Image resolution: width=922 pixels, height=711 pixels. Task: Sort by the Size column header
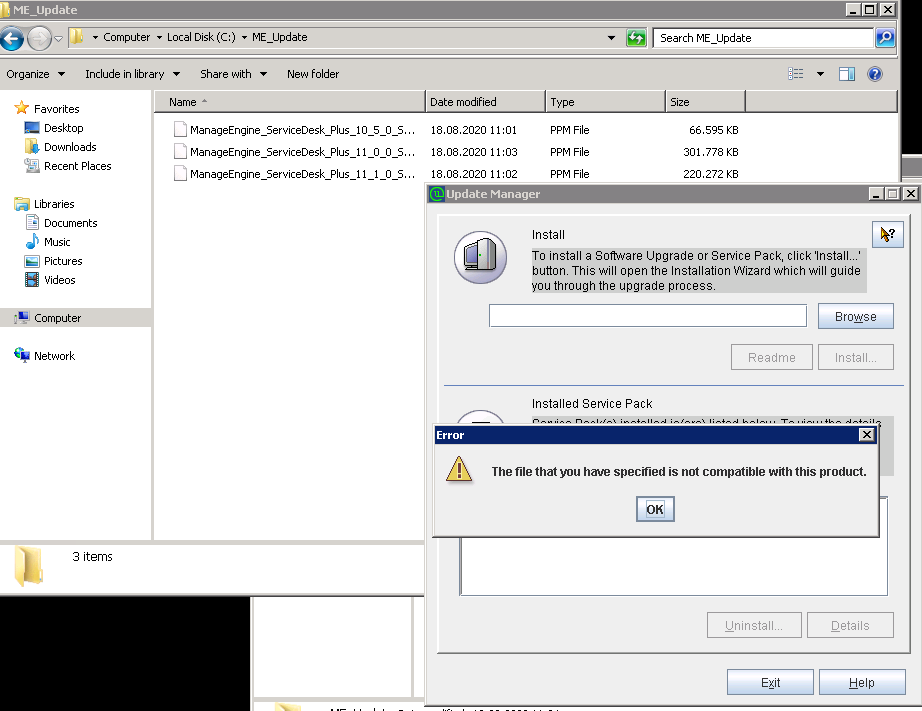pyautogui.click(x=706, y=102)
